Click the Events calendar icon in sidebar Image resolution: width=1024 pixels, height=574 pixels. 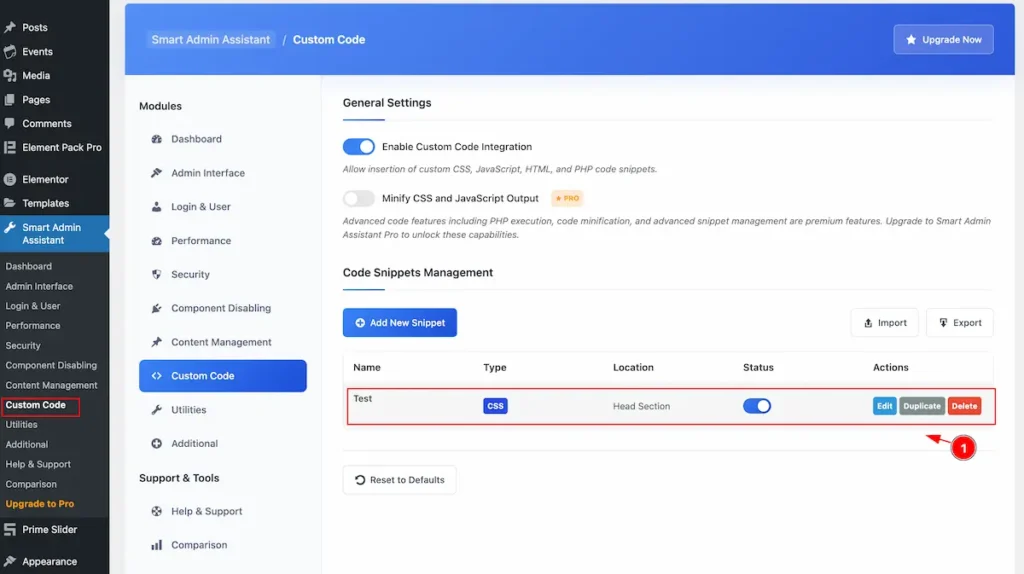10,52
